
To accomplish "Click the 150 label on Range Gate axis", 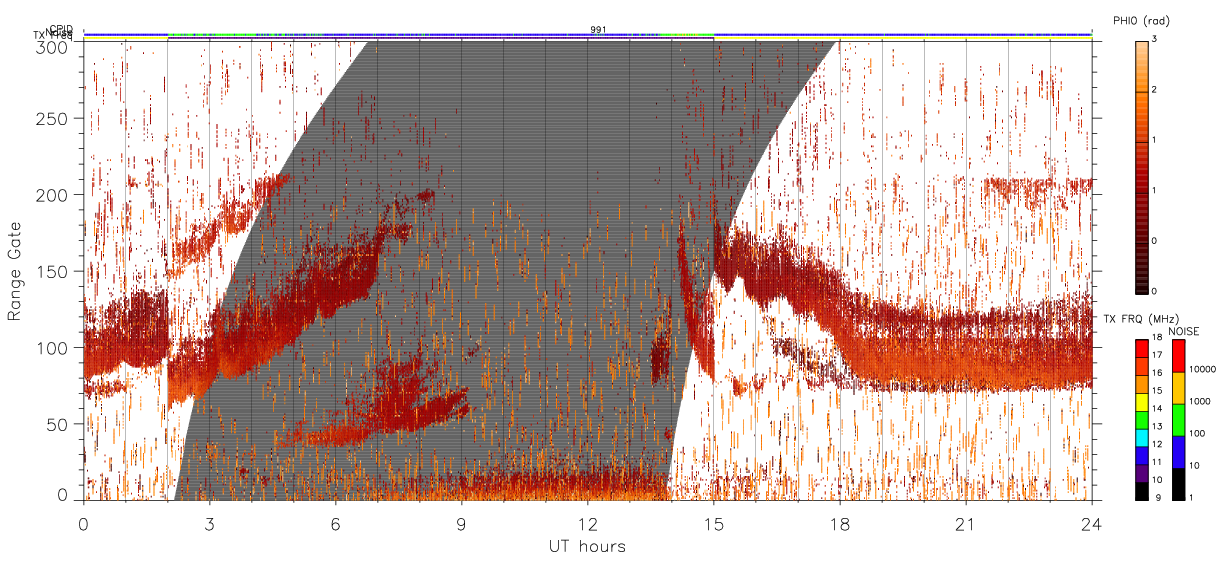I will [x=55, y=271].
